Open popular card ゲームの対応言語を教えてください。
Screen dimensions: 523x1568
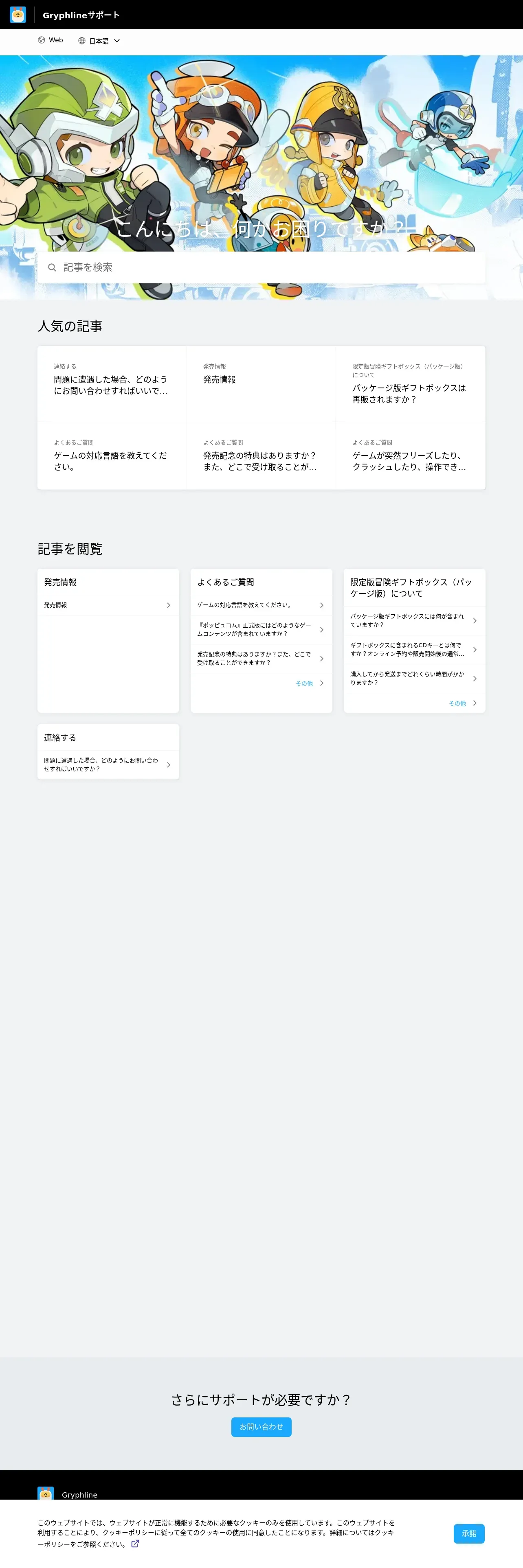[112, 456]
